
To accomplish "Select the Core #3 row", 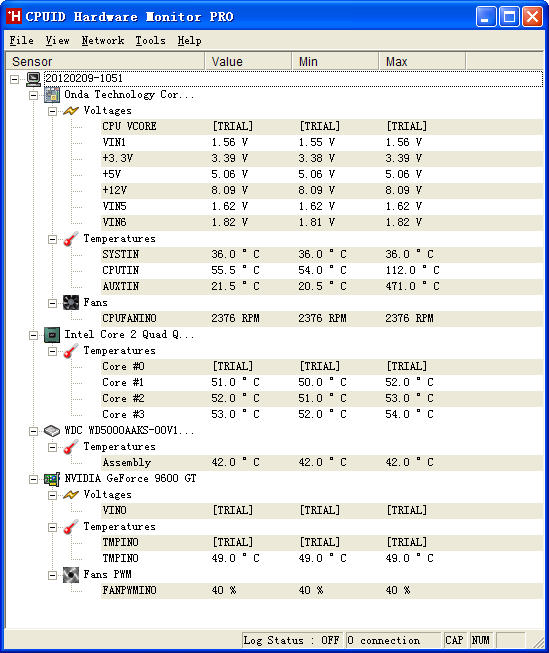I will [x=322, y=415].
